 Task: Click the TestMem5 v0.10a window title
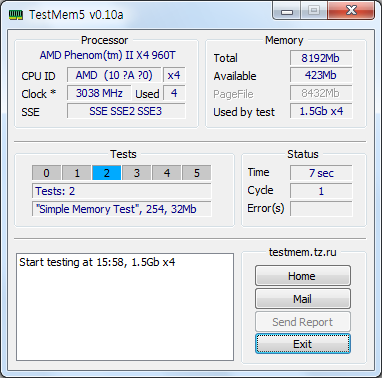(76, 15)
